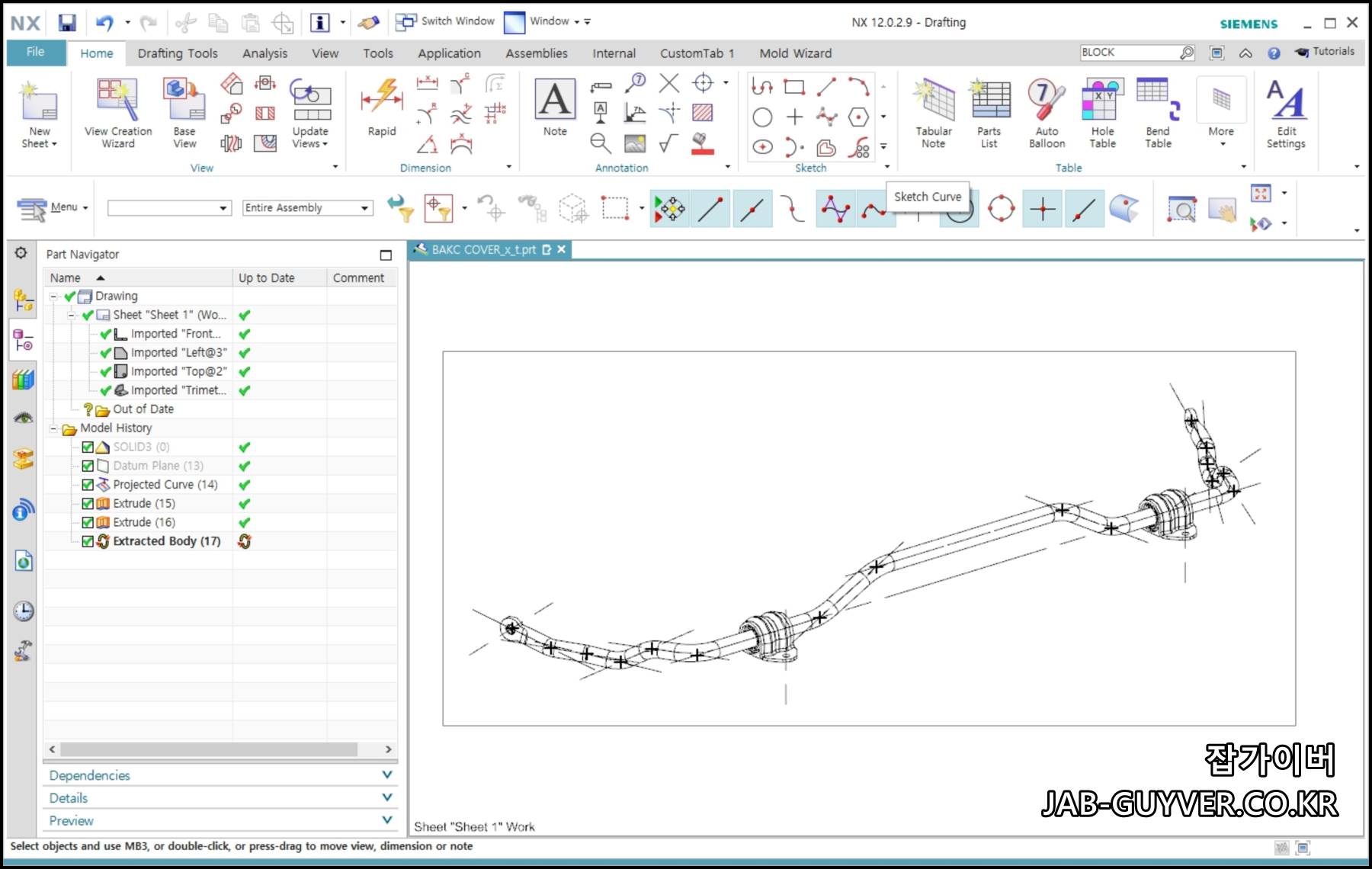Click the Switch Window button
The image size is (1372, 869).
[446, 21]
